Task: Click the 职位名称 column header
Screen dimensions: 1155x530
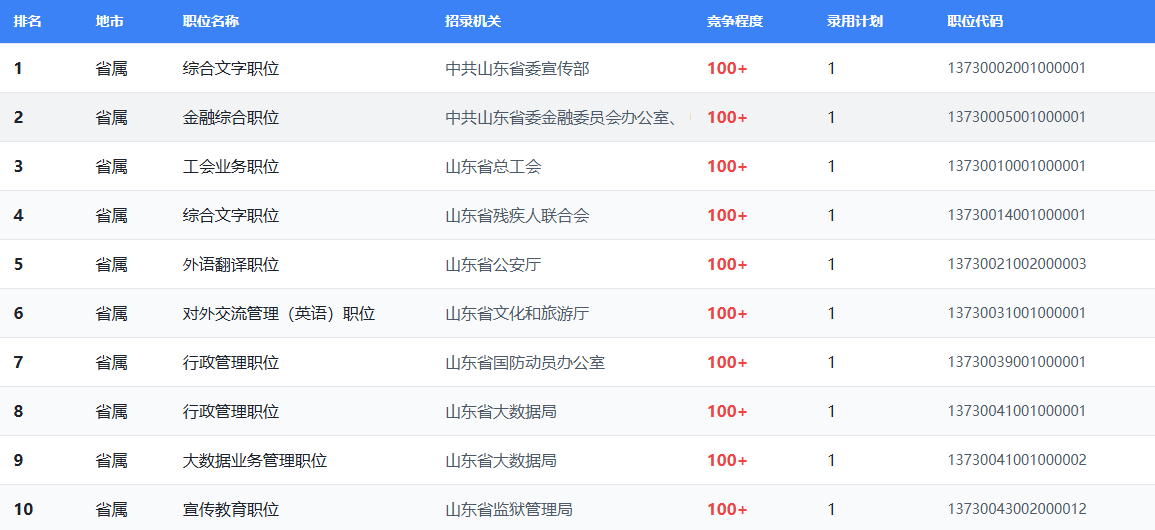Action: click(211, 21)
